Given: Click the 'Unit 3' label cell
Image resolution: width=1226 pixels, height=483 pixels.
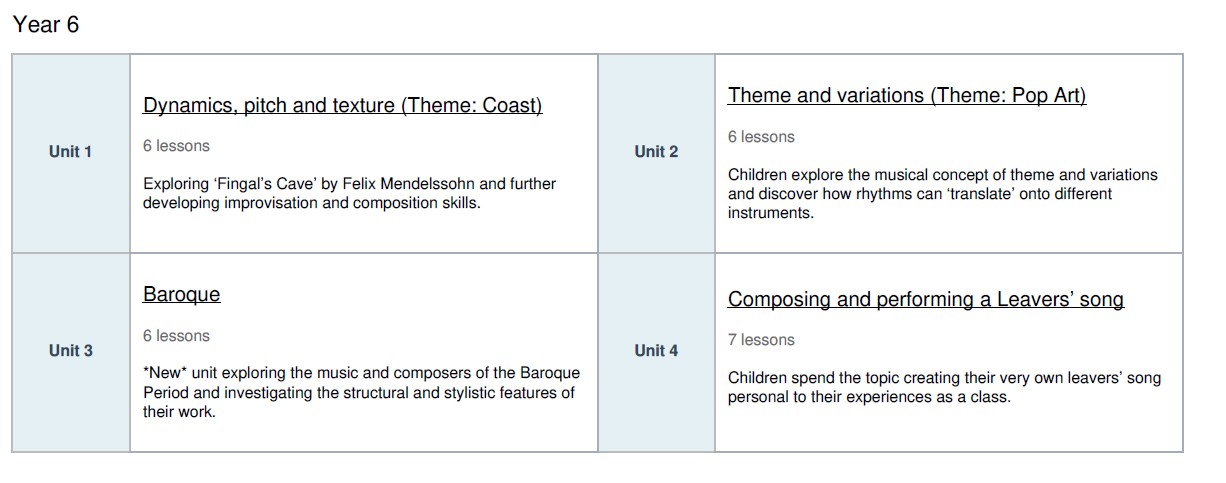Looking at the screenshot, I should (70, 351).
